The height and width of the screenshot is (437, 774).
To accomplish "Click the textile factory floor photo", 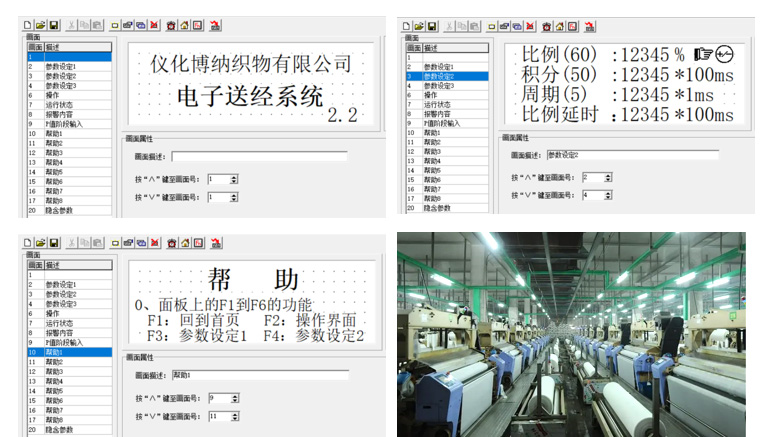I will (571, 334).
